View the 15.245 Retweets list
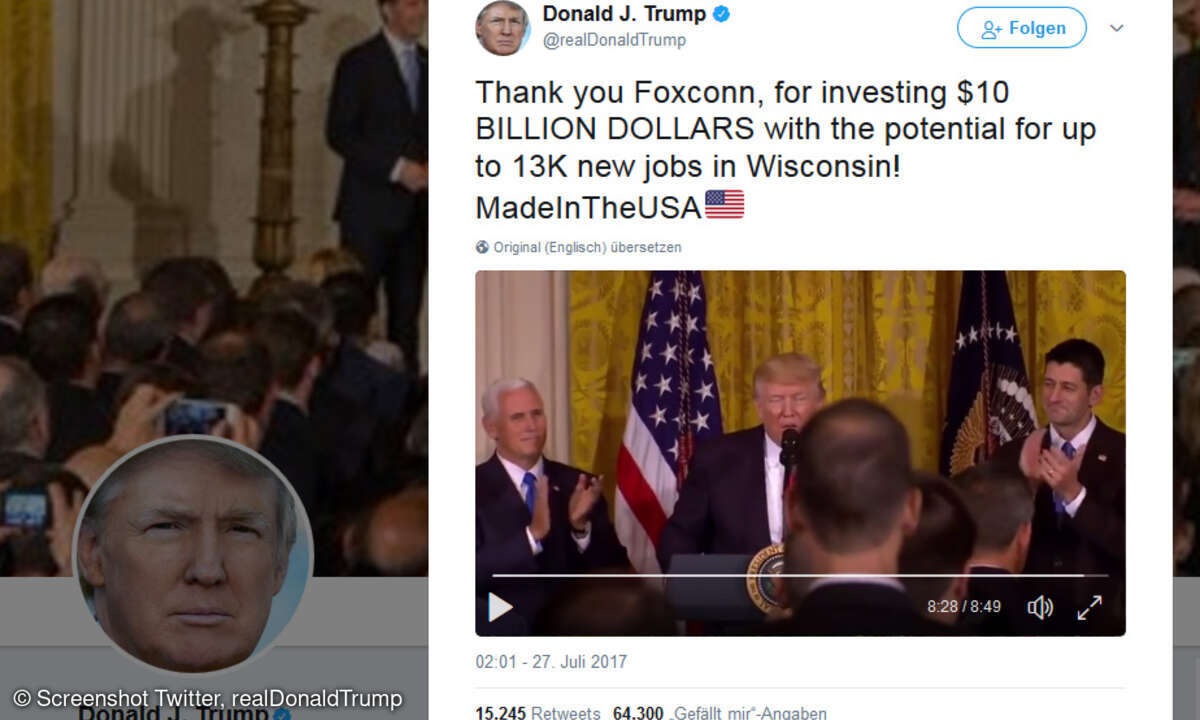Screen dimensions: 1200x720 click(538, 713)
